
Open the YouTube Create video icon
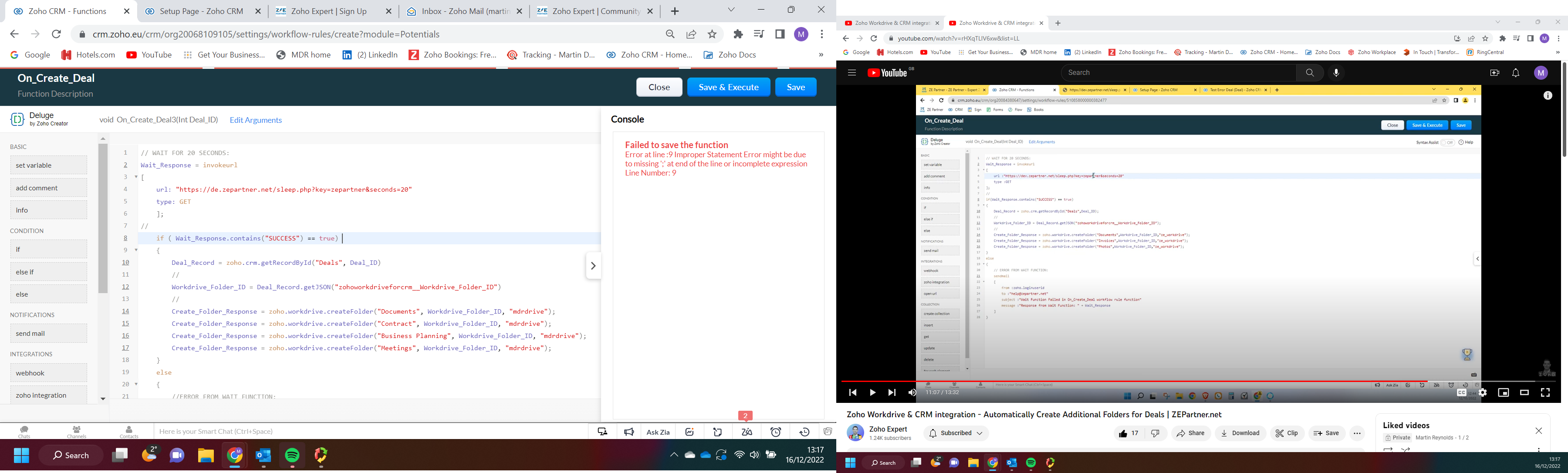coord(1494,73)
